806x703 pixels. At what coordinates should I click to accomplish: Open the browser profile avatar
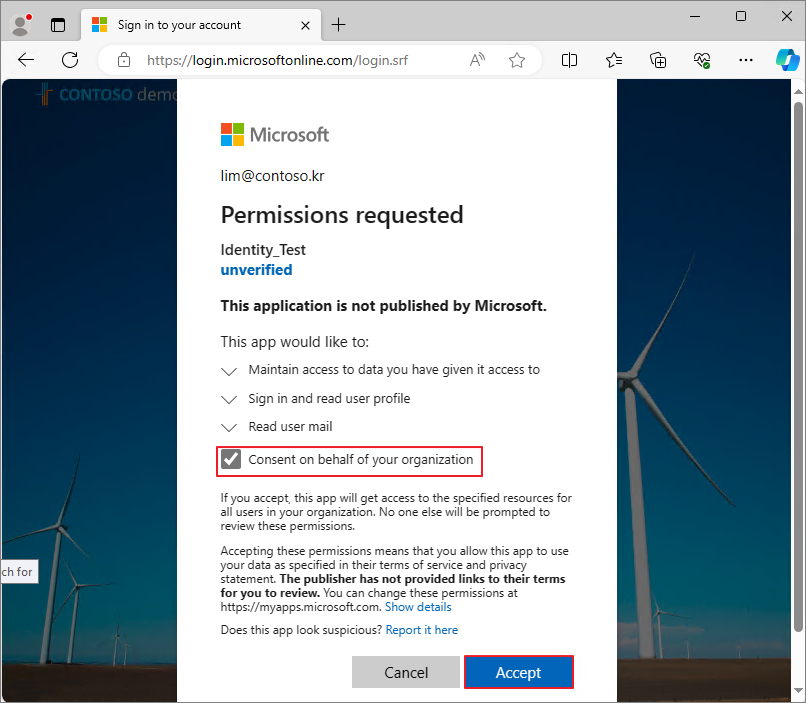coord(21,25)
